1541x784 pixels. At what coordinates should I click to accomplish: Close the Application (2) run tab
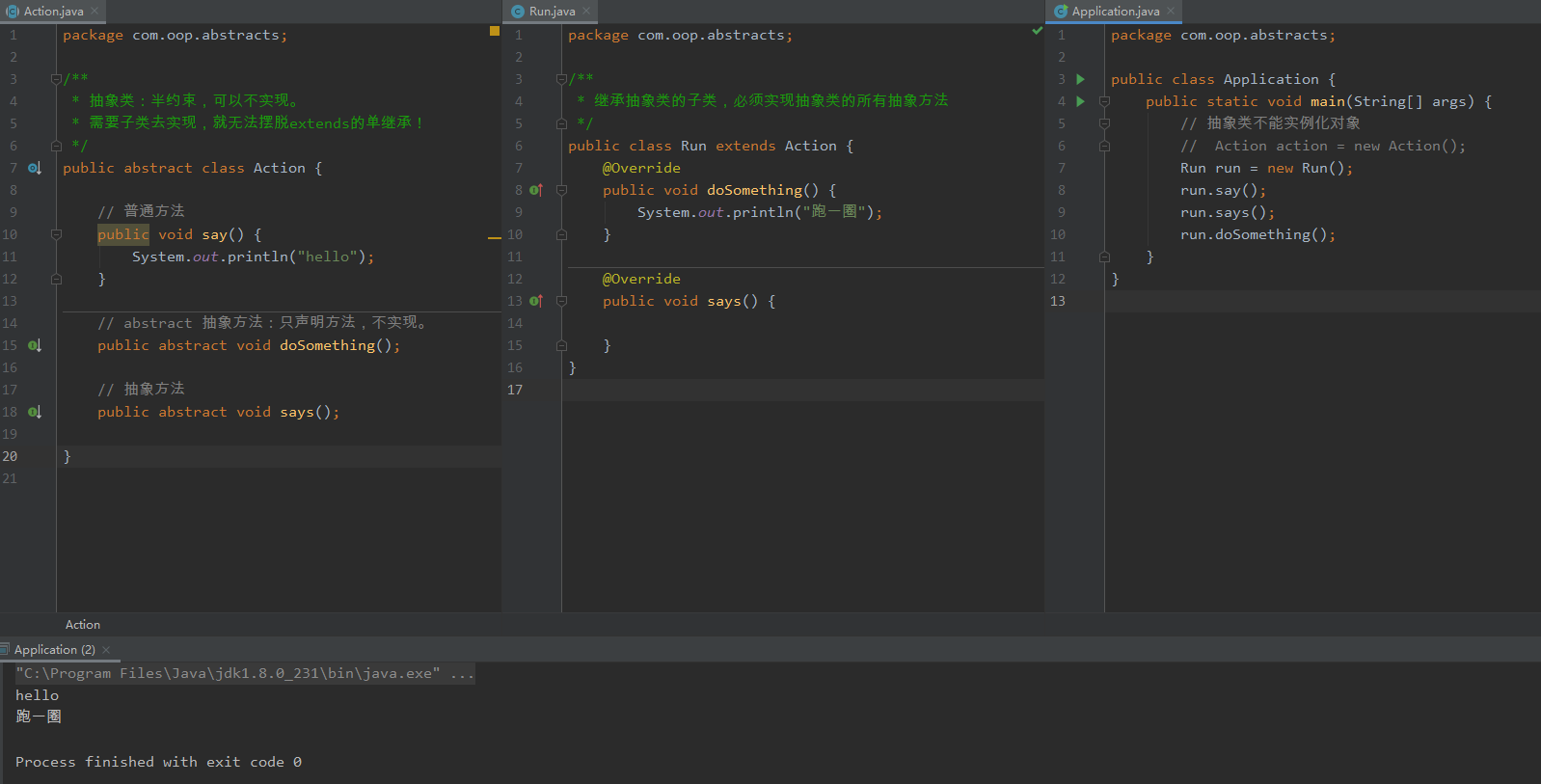coord(106,650)
